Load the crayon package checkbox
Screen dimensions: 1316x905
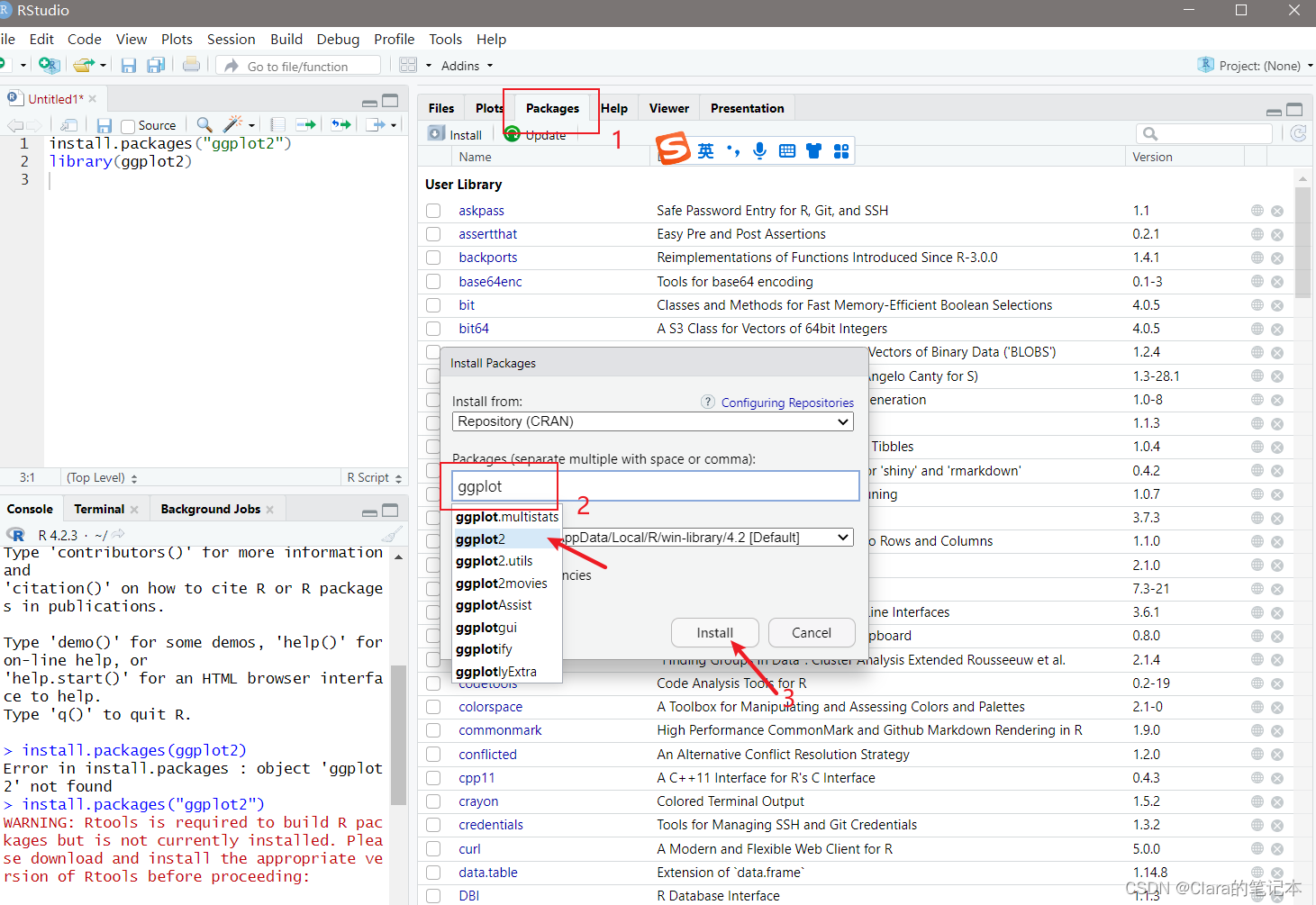(433, 801)
